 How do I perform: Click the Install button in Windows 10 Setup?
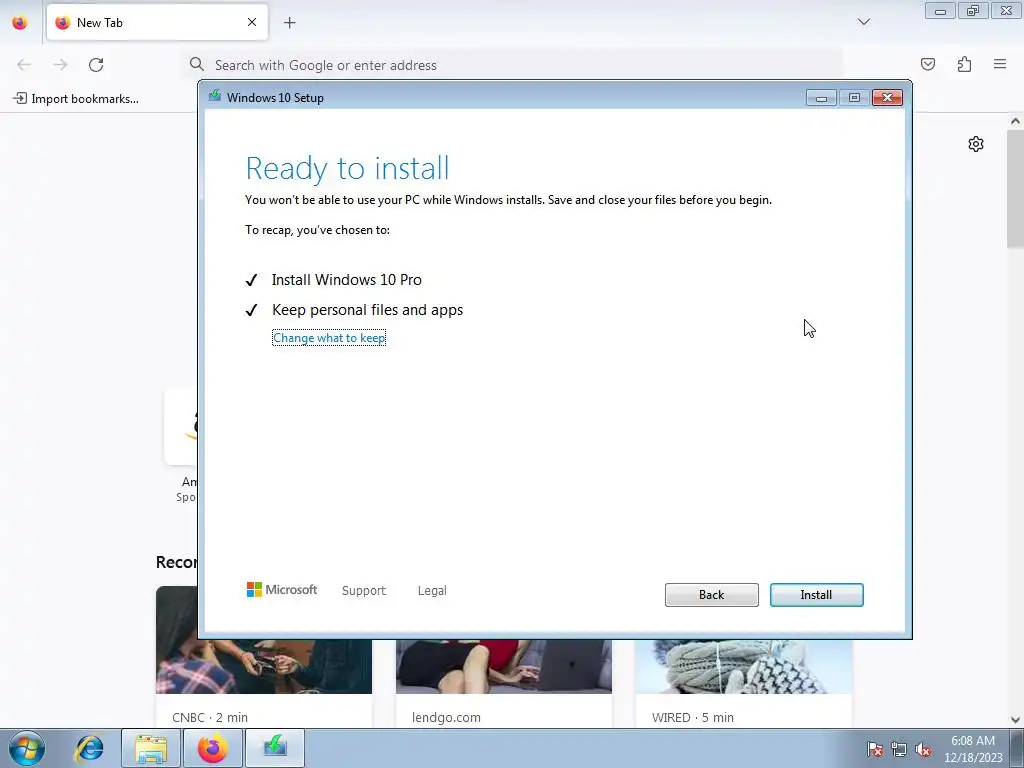(x=816, y=594)
